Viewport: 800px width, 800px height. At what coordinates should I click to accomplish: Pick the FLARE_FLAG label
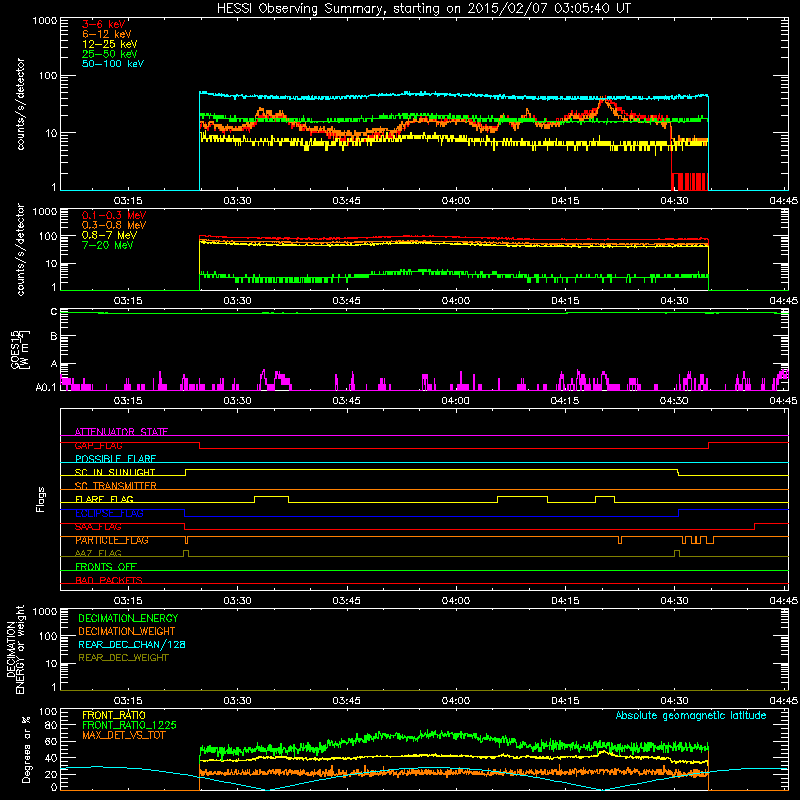click(104, 499)
